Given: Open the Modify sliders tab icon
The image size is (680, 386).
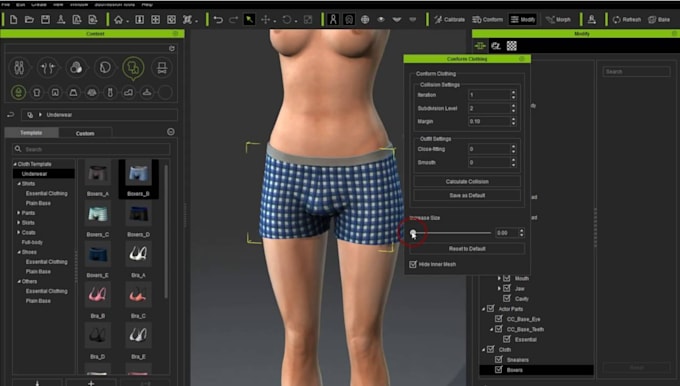Looking at the screenshot, I should pyautogui.click(x=480, y=46).
